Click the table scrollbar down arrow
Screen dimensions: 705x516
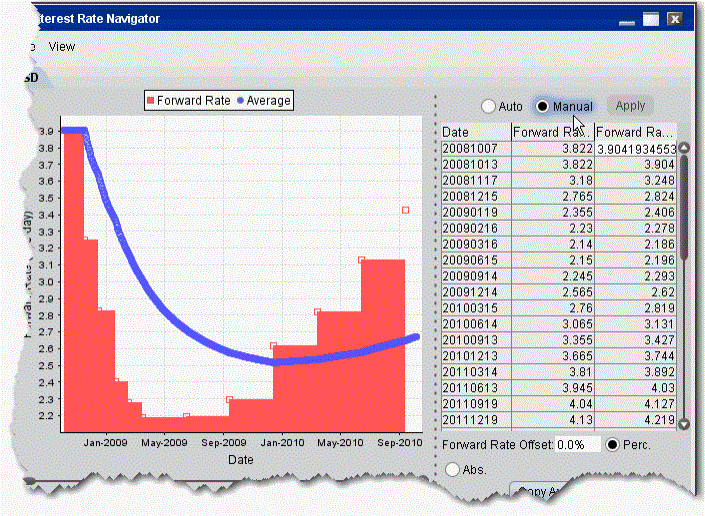point(685,424)
